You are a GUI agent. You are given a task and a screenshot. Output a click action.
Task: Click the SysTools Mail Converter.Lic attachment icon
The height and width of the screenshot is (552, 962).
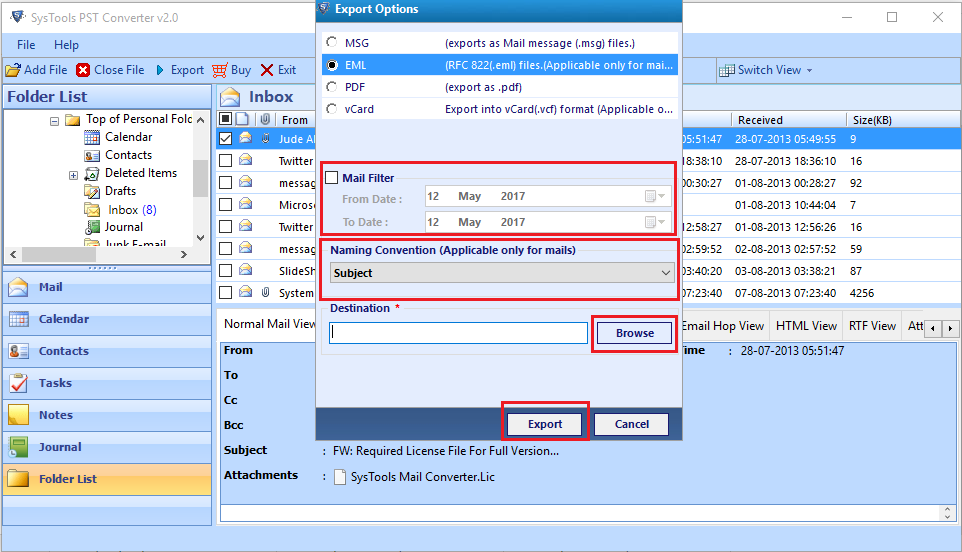click(x=339, y=477)
